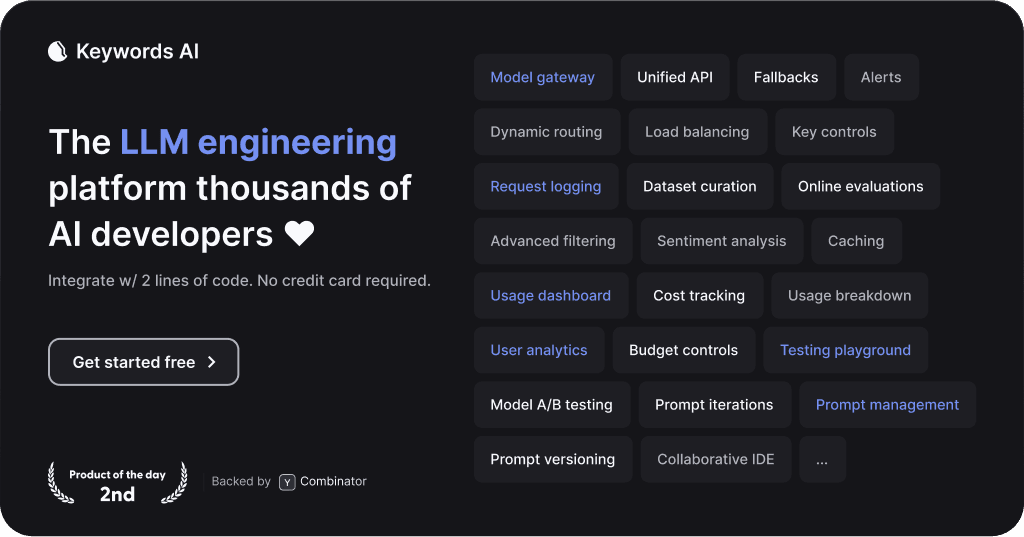Select the Usage dashboard tag
The width and height of the screenshot is (1024, 537).
pyautogui.click(x=551, y=296)
